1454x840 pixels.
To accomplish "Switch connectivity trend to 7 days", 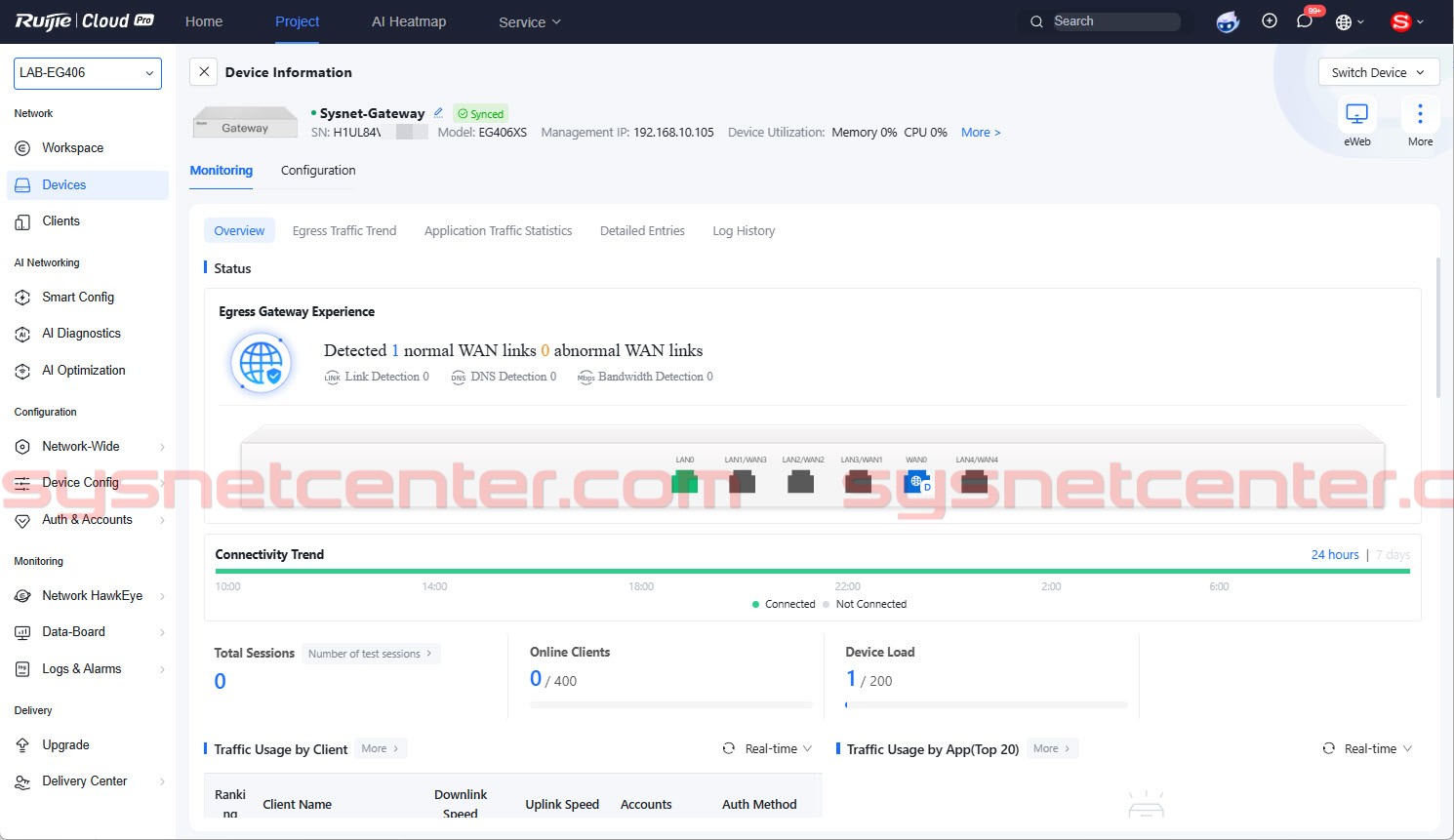I will click(1393, 554).
